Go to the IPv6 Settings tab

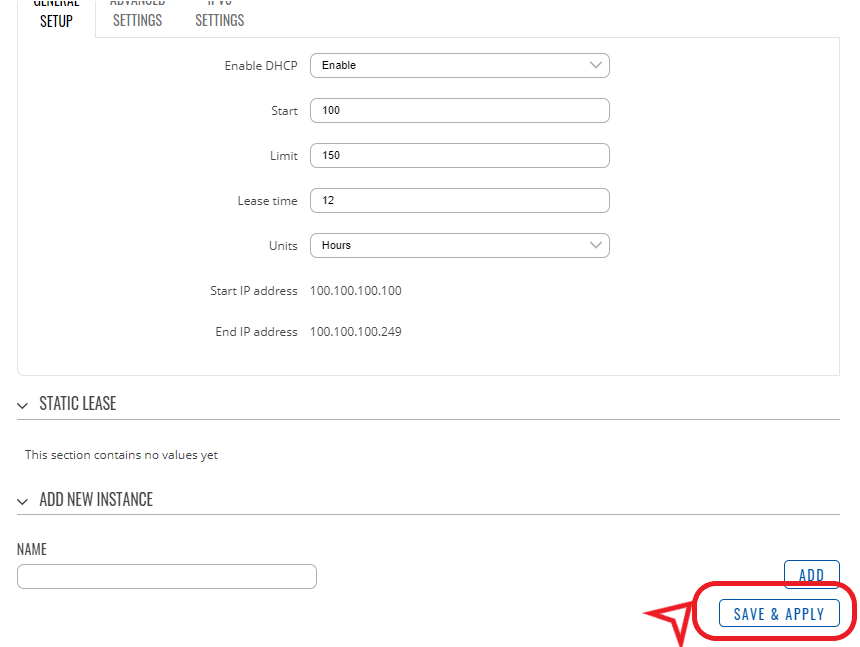point(219,15)
